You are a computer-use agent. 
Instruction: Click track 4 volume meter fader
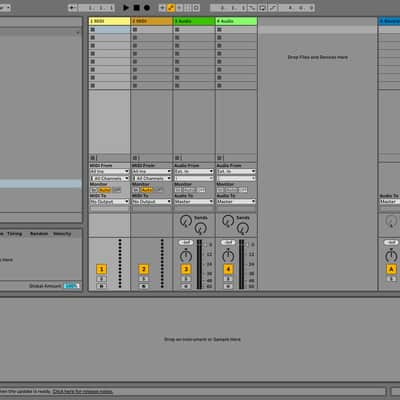pos(242,264)
